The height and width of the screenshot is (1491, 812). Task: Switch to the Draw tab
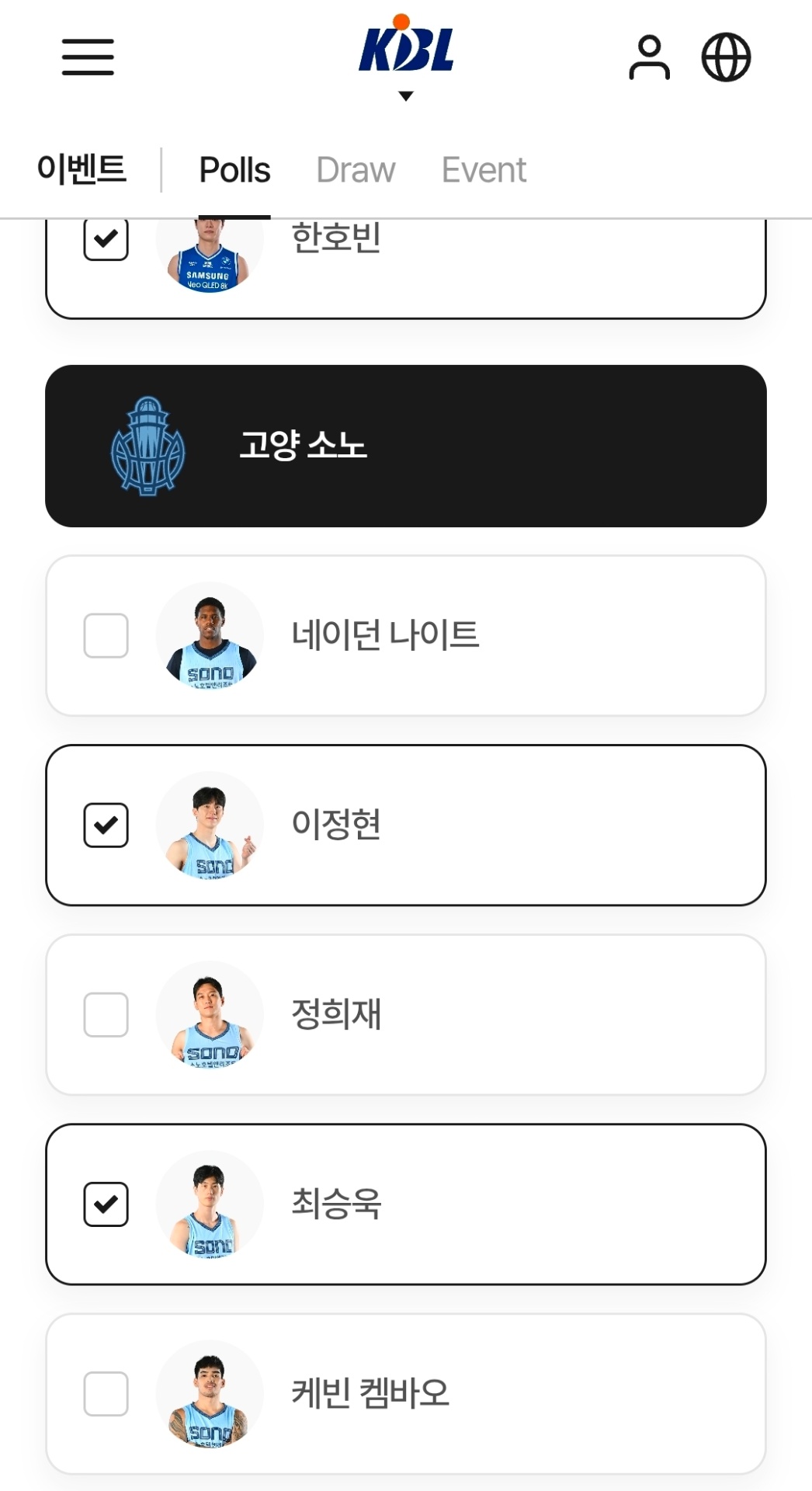point(356,170)
